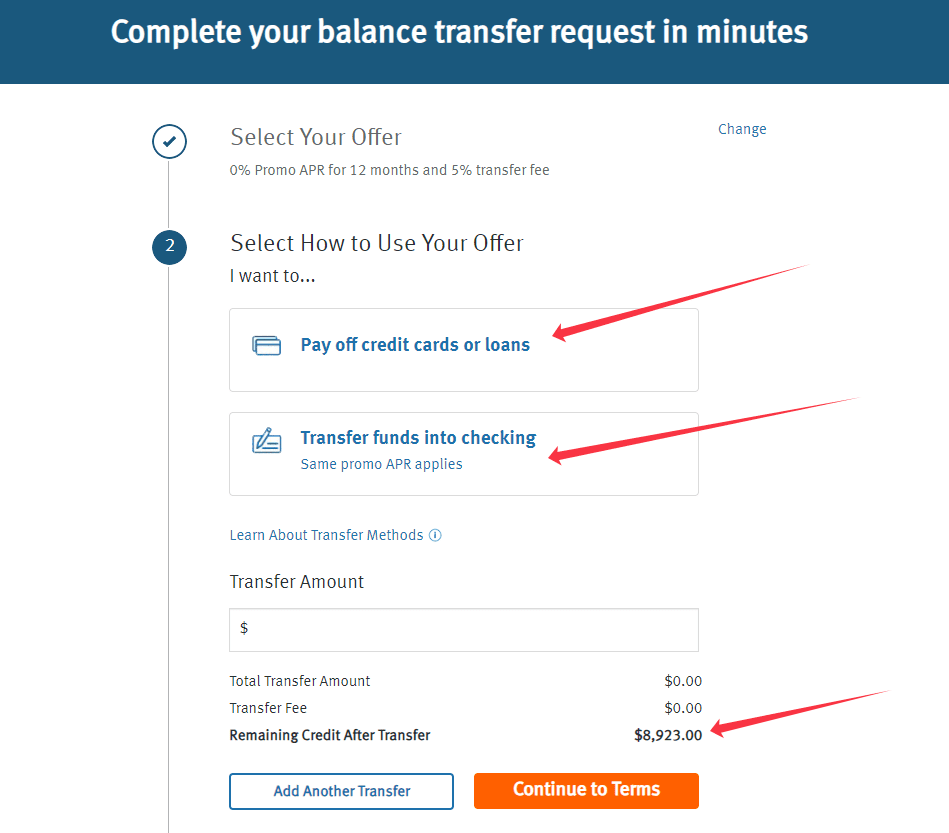Viewport: 949px width, 833px height.
Task: Click the step 2 number circle
Action: [169, 247]
